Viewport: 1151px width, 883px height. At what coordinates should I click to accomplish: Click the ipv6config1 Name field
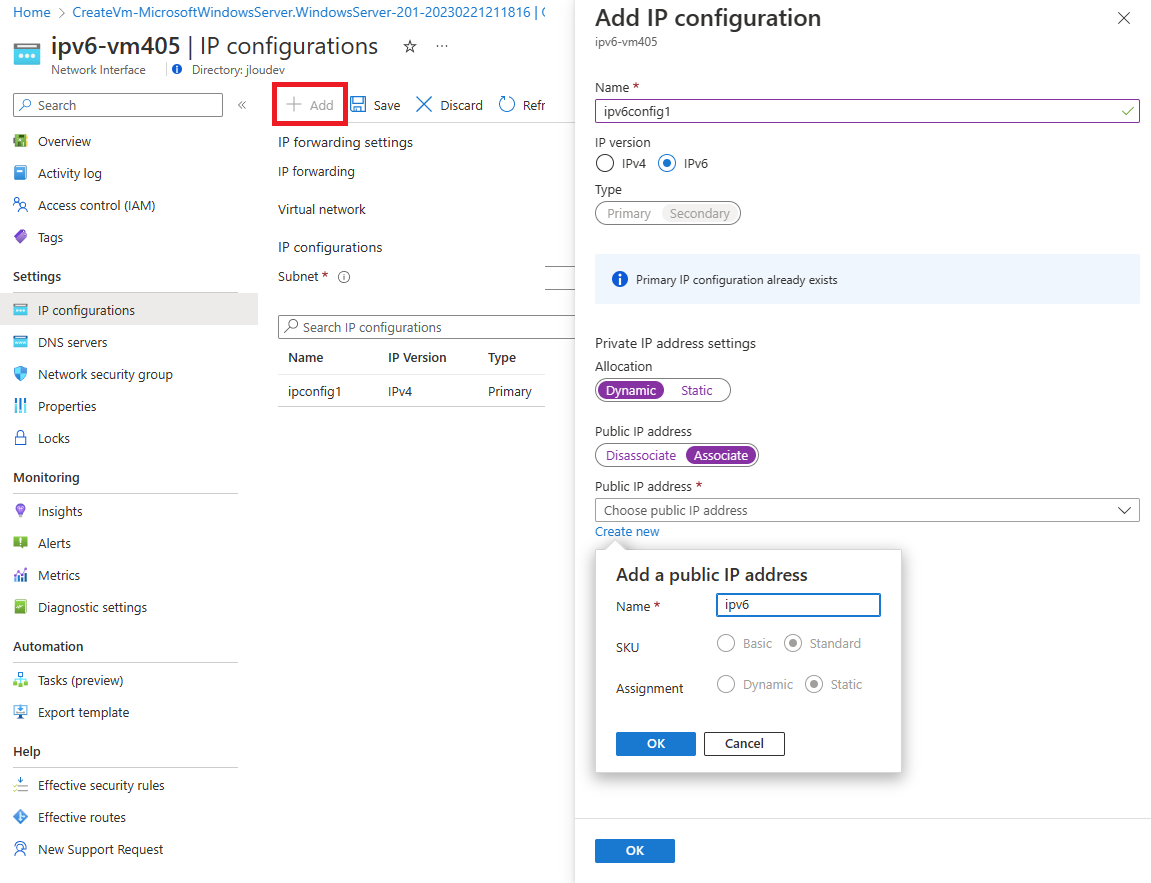tap(867, 111)
